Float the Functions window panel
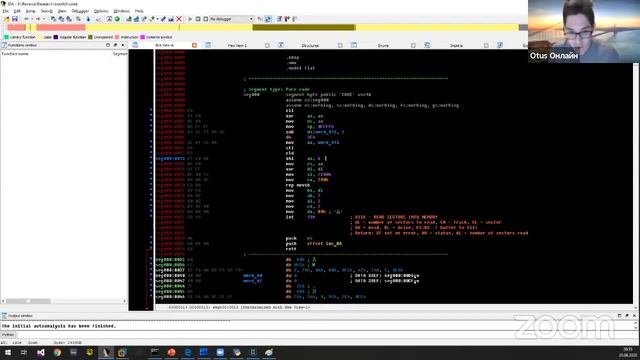Screen dimensions: 640x360 [x=115, y=45]
